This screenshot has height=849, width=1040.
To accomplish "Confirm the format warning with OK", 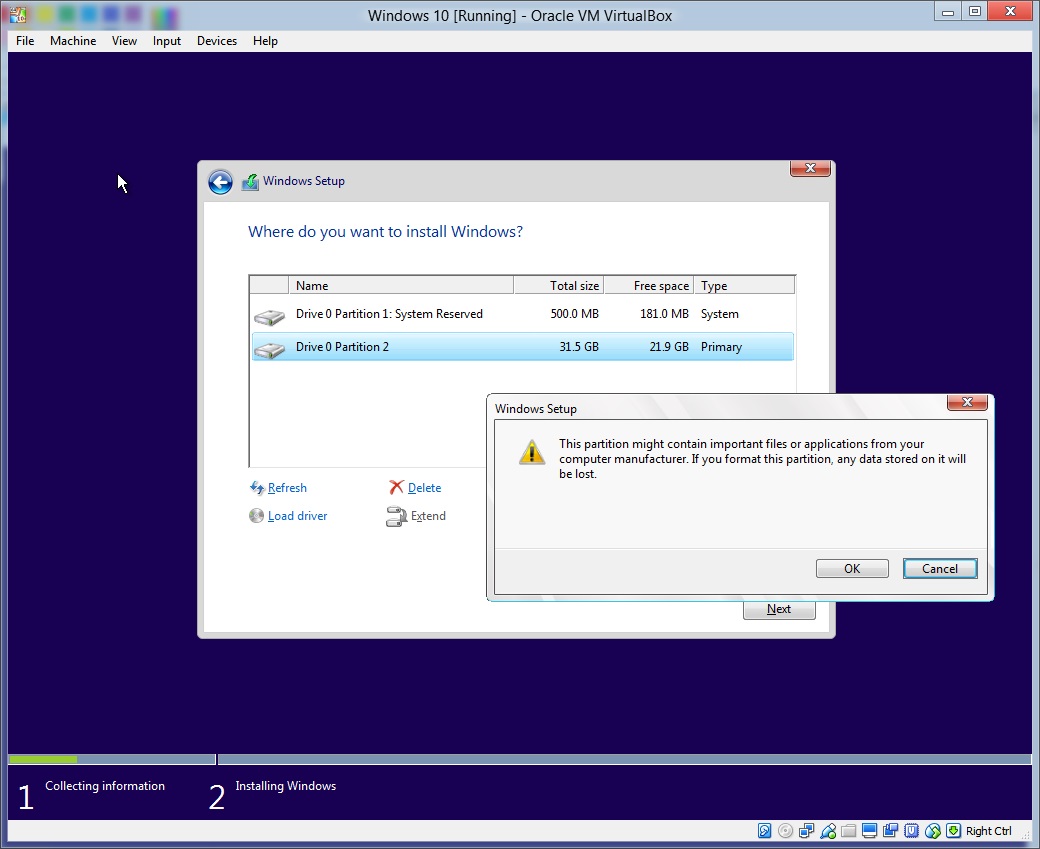I will tap(852, 568).
